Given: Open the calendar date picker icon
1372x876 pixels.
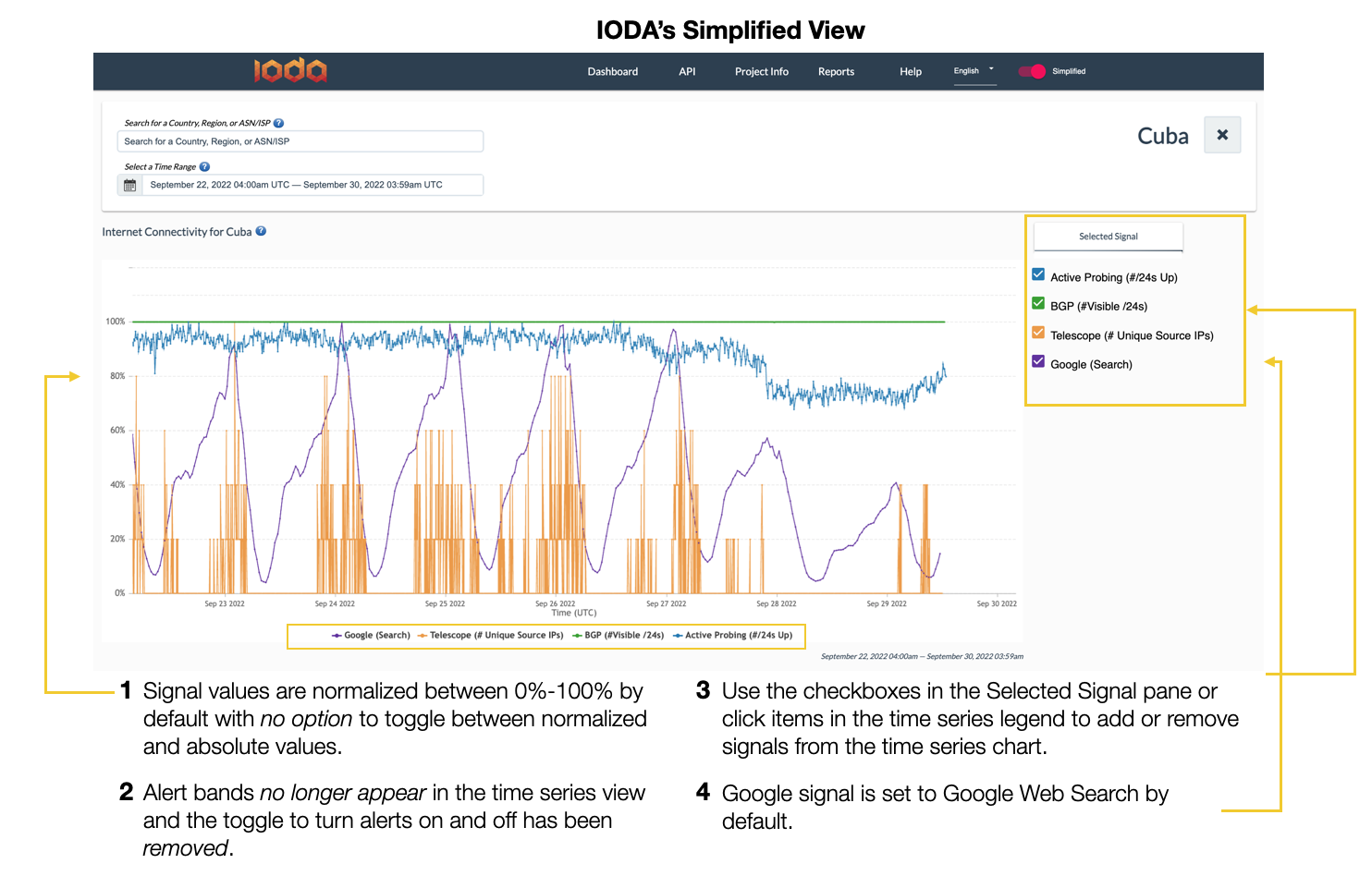Looking at the screenshot, I should pyautogui.click(x=129, y=186).
